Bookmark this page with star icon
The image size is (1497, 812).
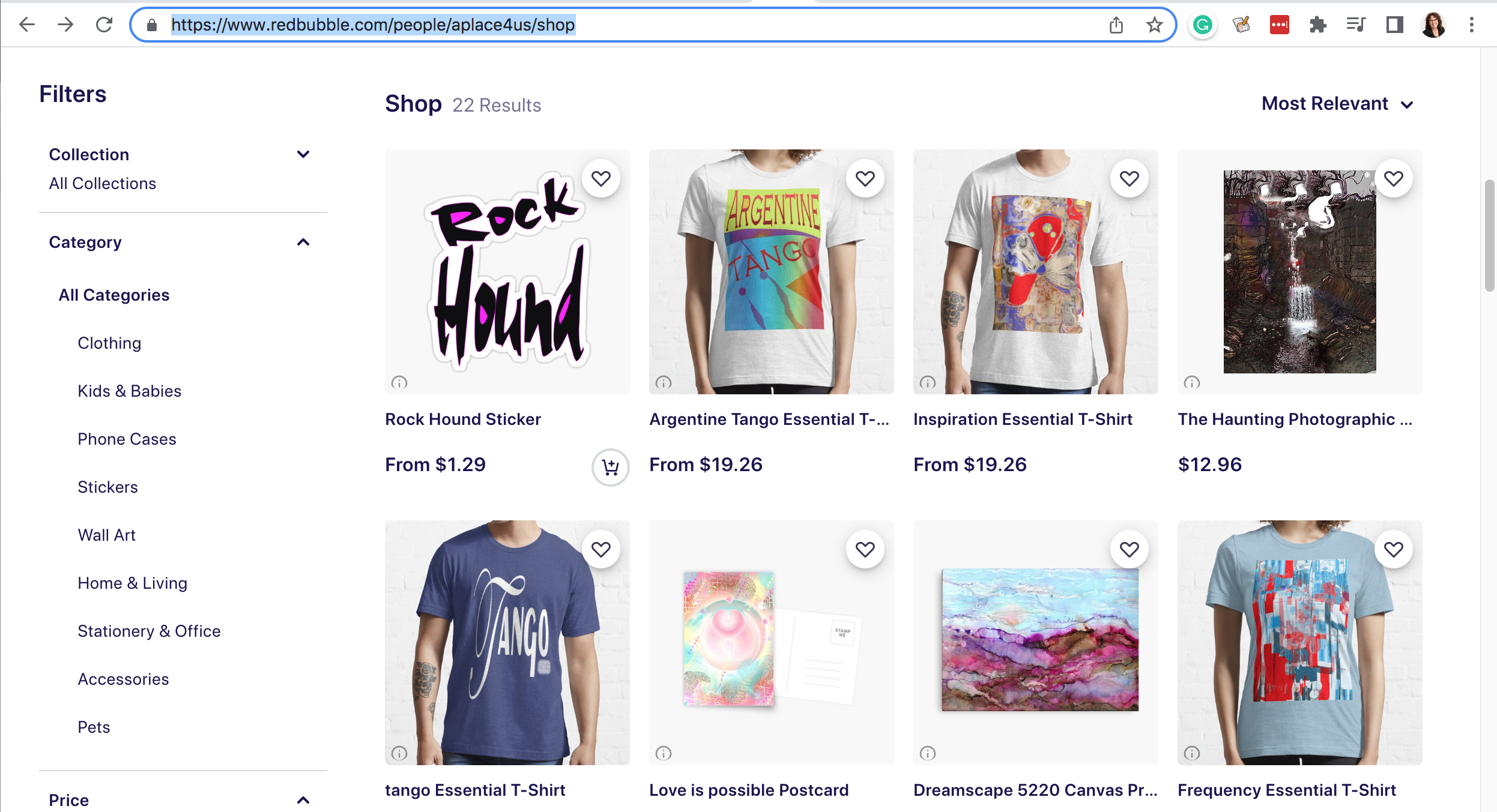(1154, 25)
